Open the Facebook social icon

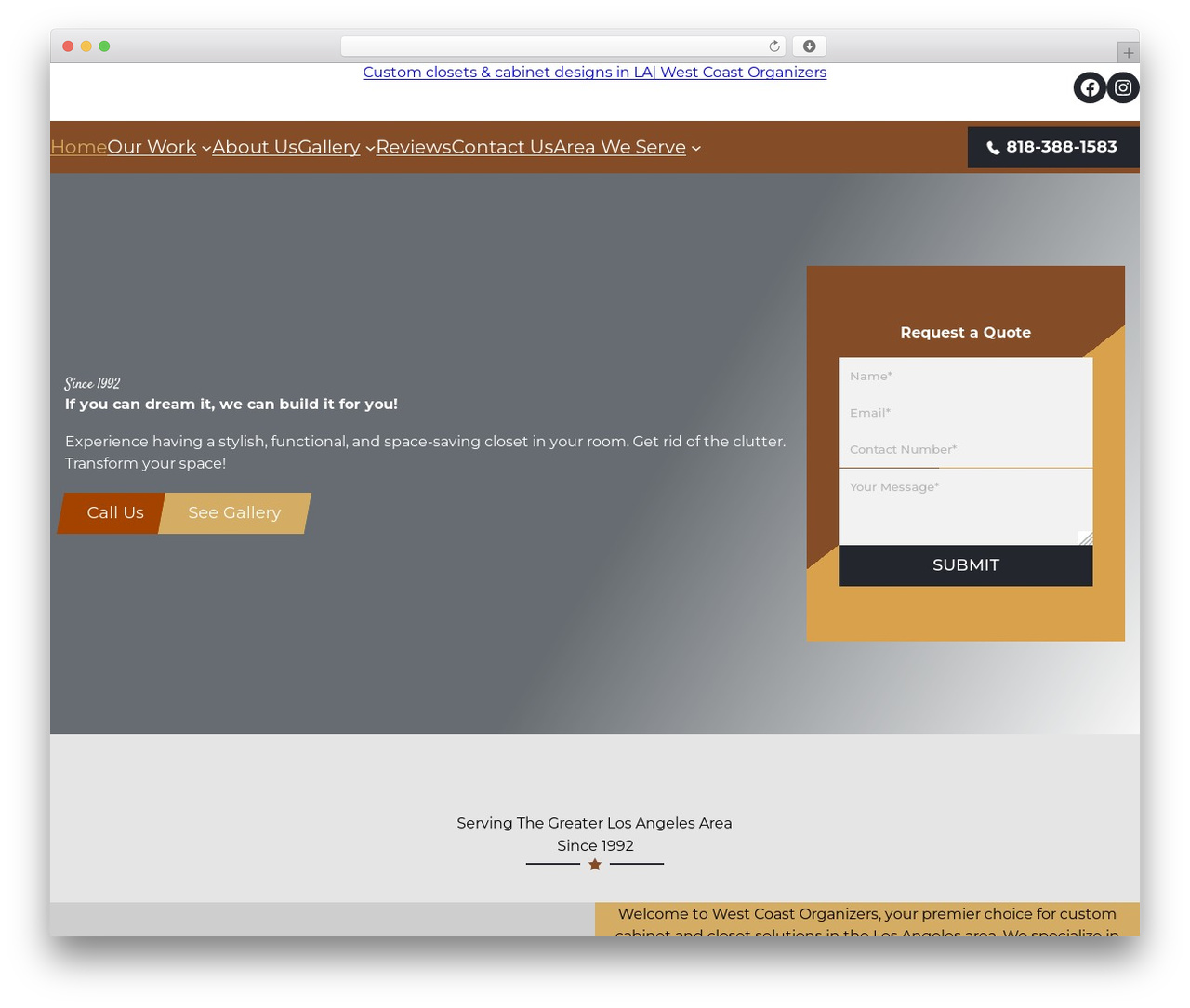pyautogui.click(x=1090, y=87)
